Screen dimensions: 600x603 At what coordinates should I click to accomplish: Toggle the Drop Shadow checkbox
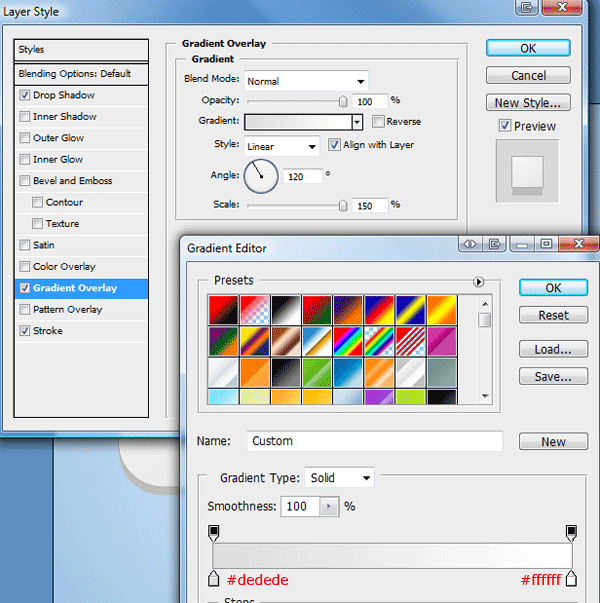tap(25, 95)
